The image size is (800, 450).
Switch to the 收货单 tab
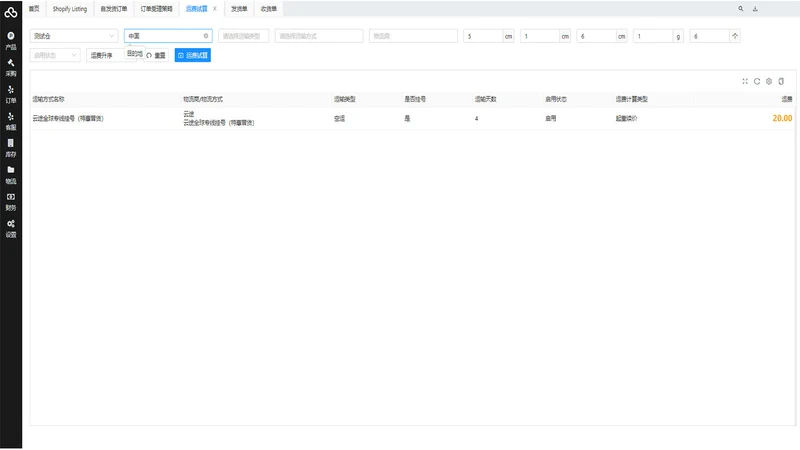268,9
